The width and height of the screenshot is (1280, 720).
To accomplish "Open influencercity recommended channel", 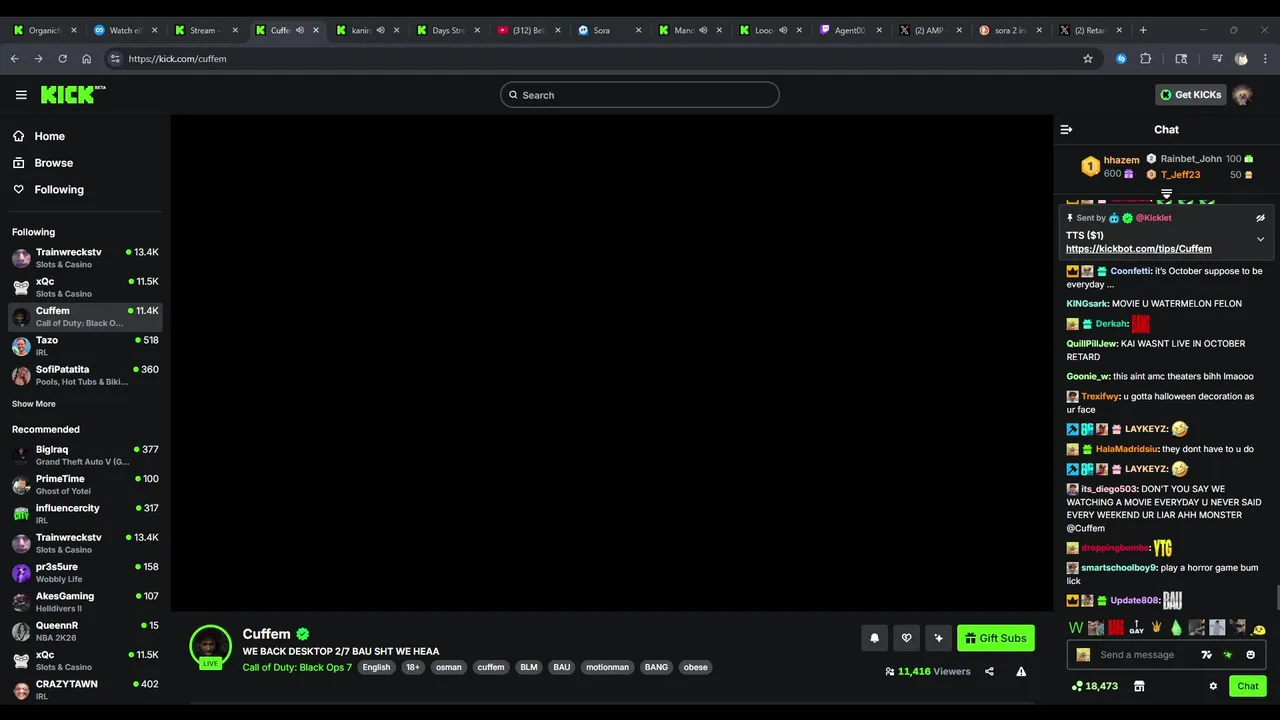I will click(85, 514).
